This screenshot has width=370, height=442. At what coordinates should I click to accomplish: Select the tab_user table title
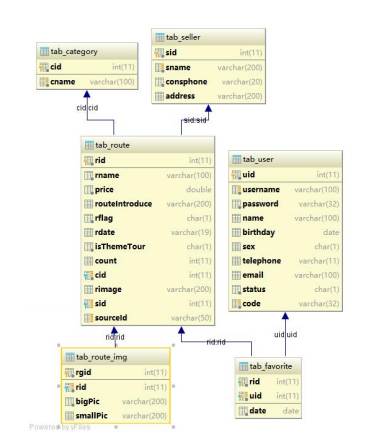click(258, 160)
